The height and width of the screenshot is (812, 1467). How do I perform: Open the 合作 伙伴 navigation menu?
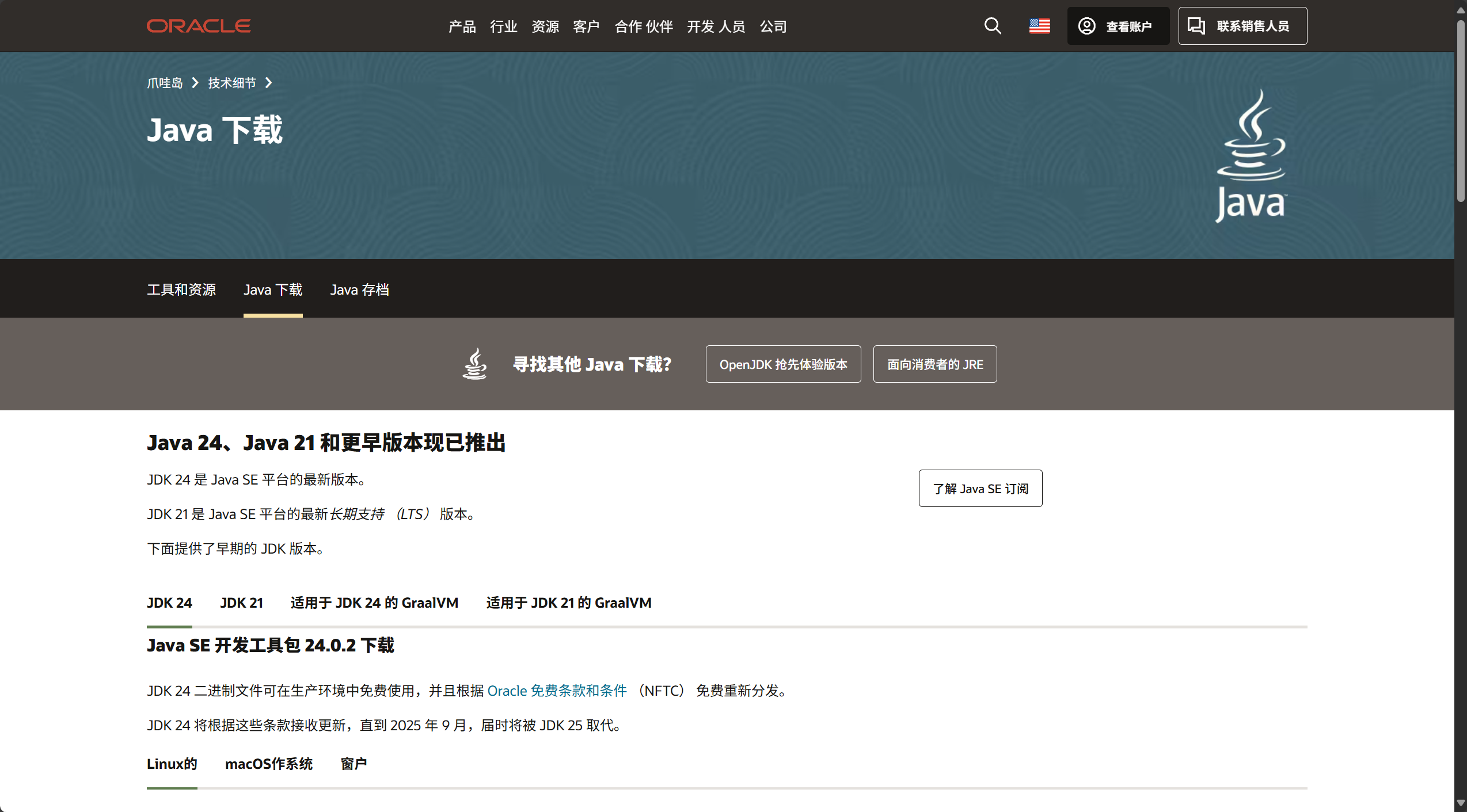coord(644,26)
